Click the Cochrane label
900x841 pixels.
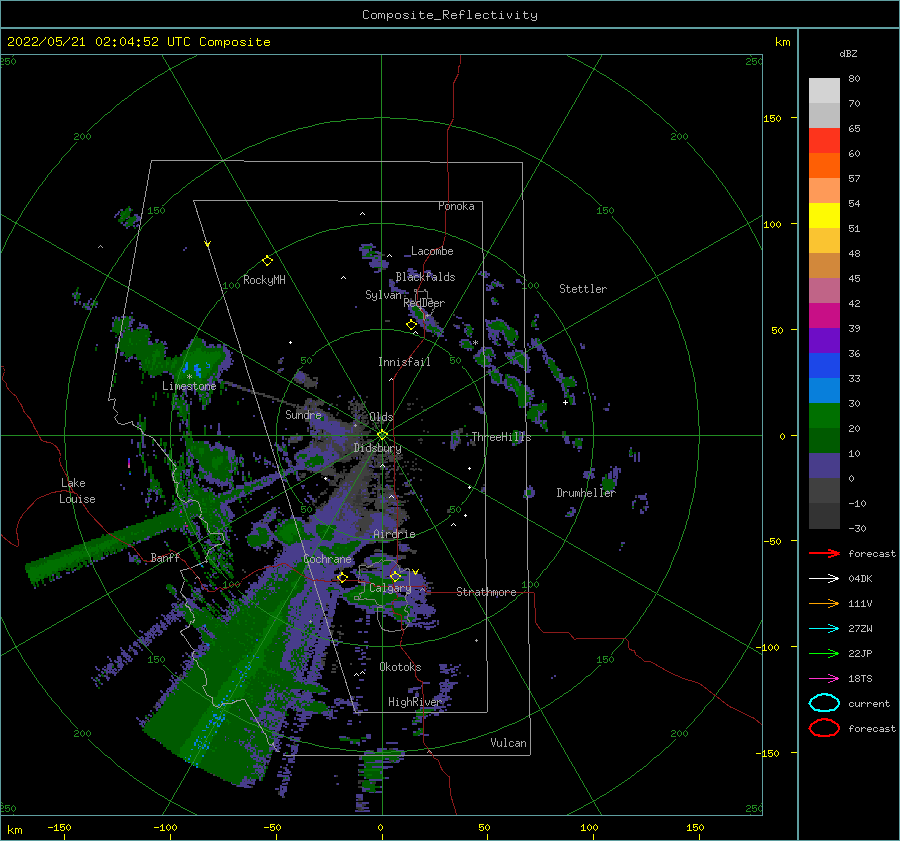[x=327, y=559]
